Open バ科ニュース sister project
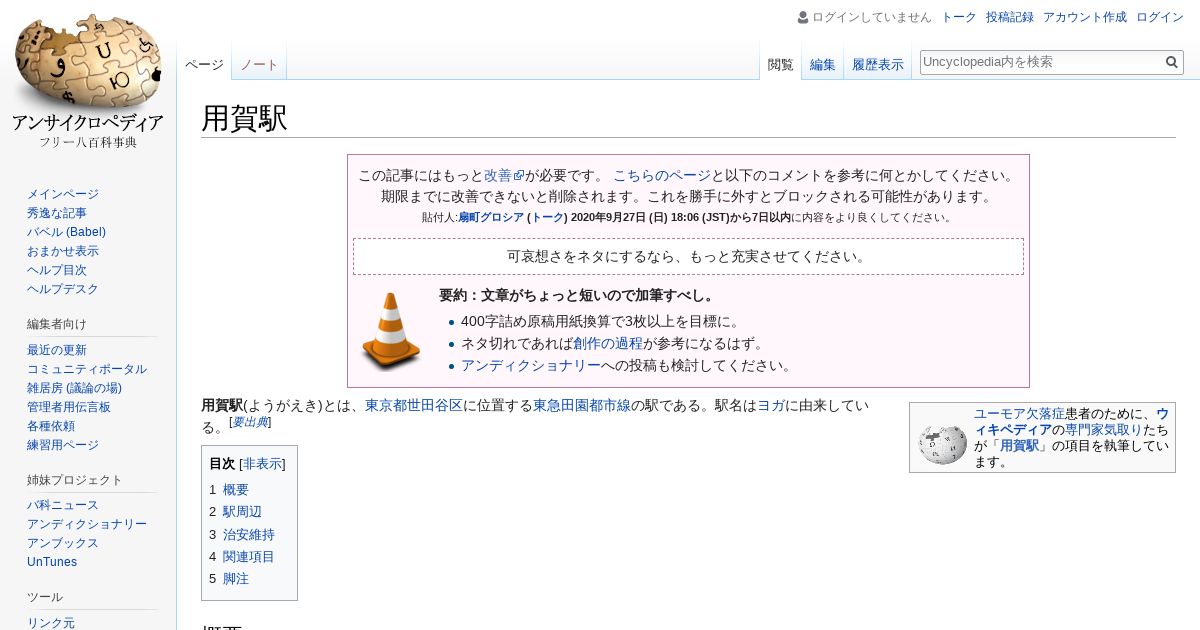The width and height of the screenshot is (1200, 630). point(63,505)
